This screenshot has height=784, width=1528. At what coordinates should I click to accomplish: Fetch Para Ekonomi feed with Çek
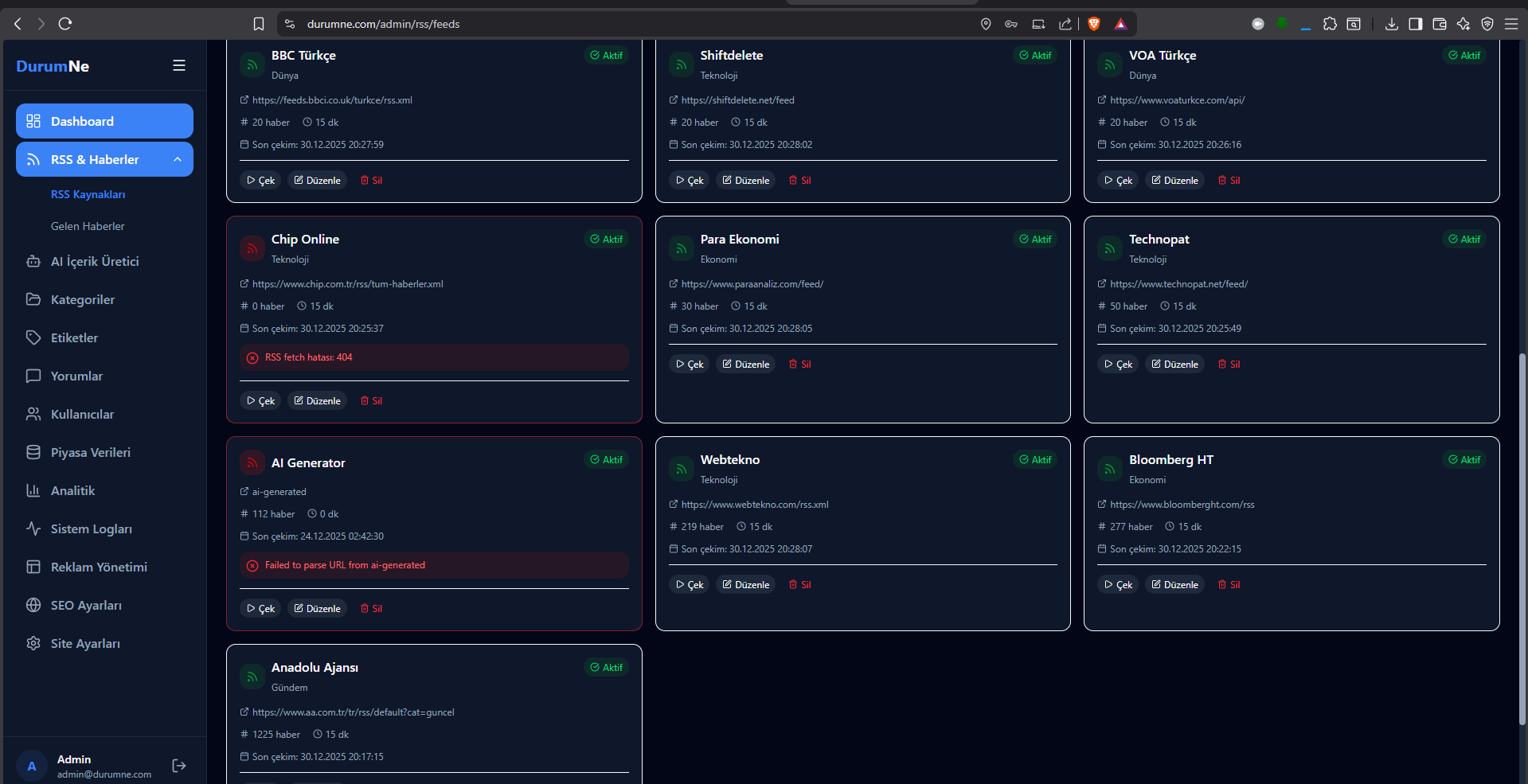[x=690, y=365]
